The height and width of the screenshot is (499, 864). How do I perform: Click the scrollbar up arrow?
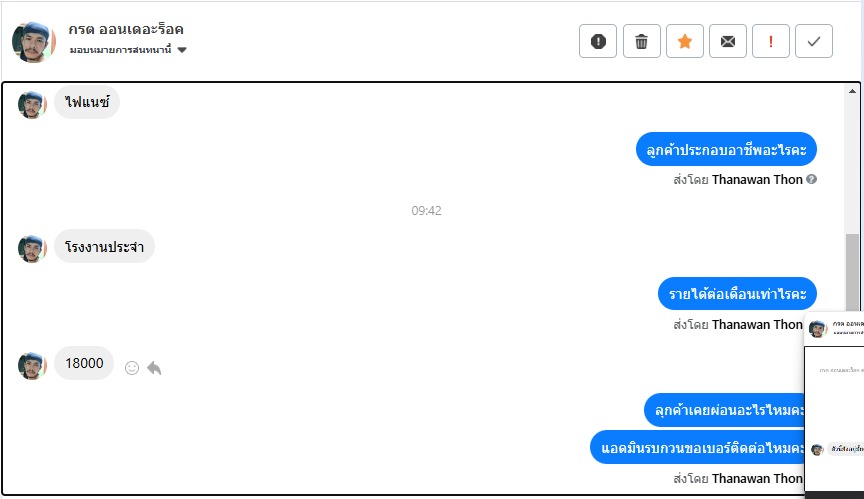[852, 90]
